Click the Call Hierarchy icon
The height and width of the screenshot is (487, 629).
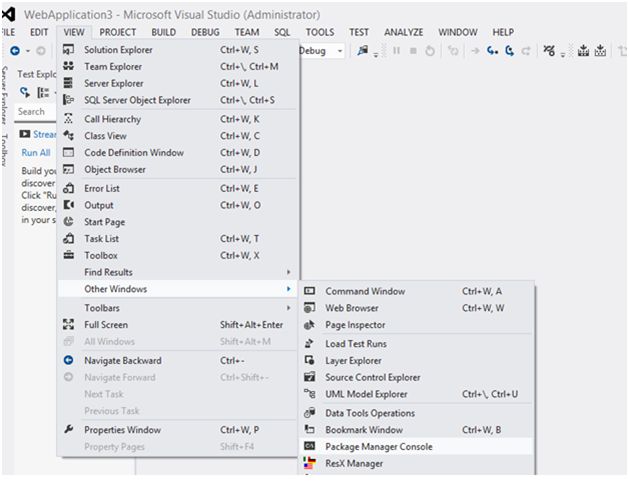click(69, 119)
